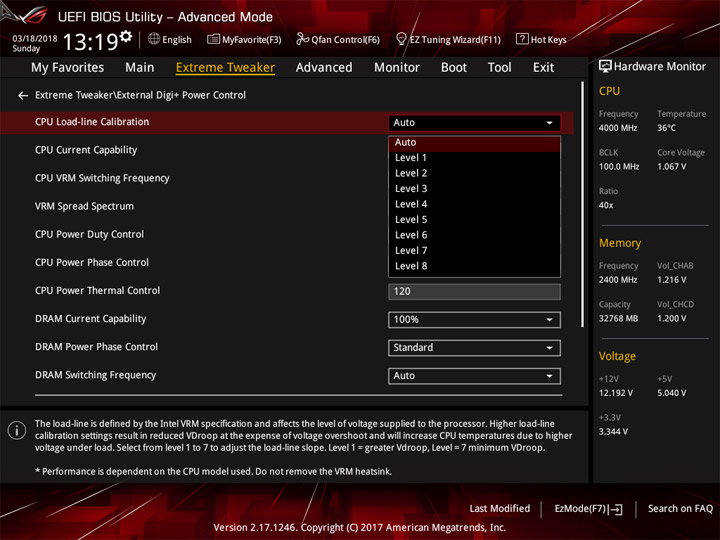Viewport: 720px width, 540px height.
Task: Collapse the CPU Load-line Calibration dropdown
Action: [474, 123]
